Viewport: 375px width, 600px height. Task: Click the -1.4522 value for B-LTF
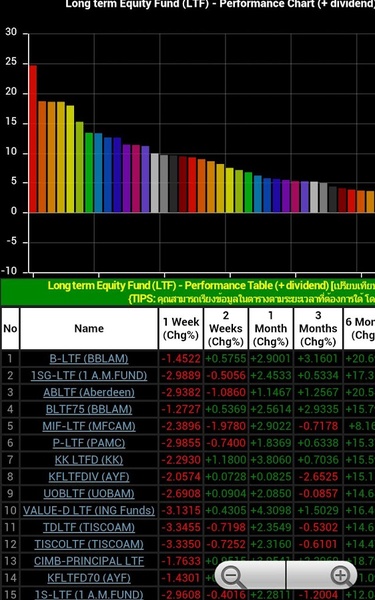coord(181,359)
